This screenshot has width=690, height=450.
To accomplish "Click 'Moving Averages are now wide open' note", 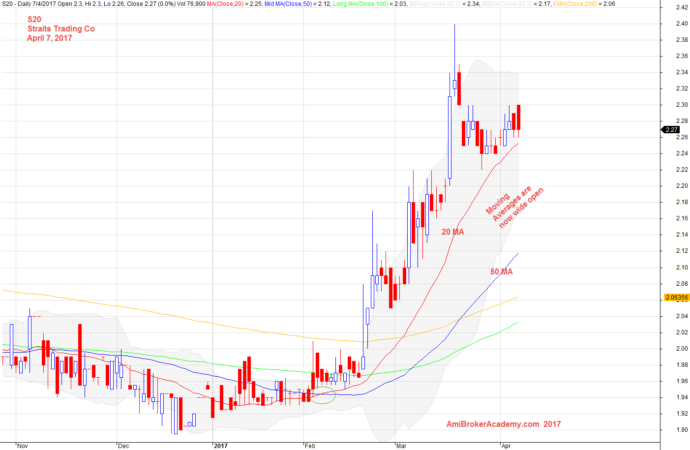I will (x=515, y=207).
